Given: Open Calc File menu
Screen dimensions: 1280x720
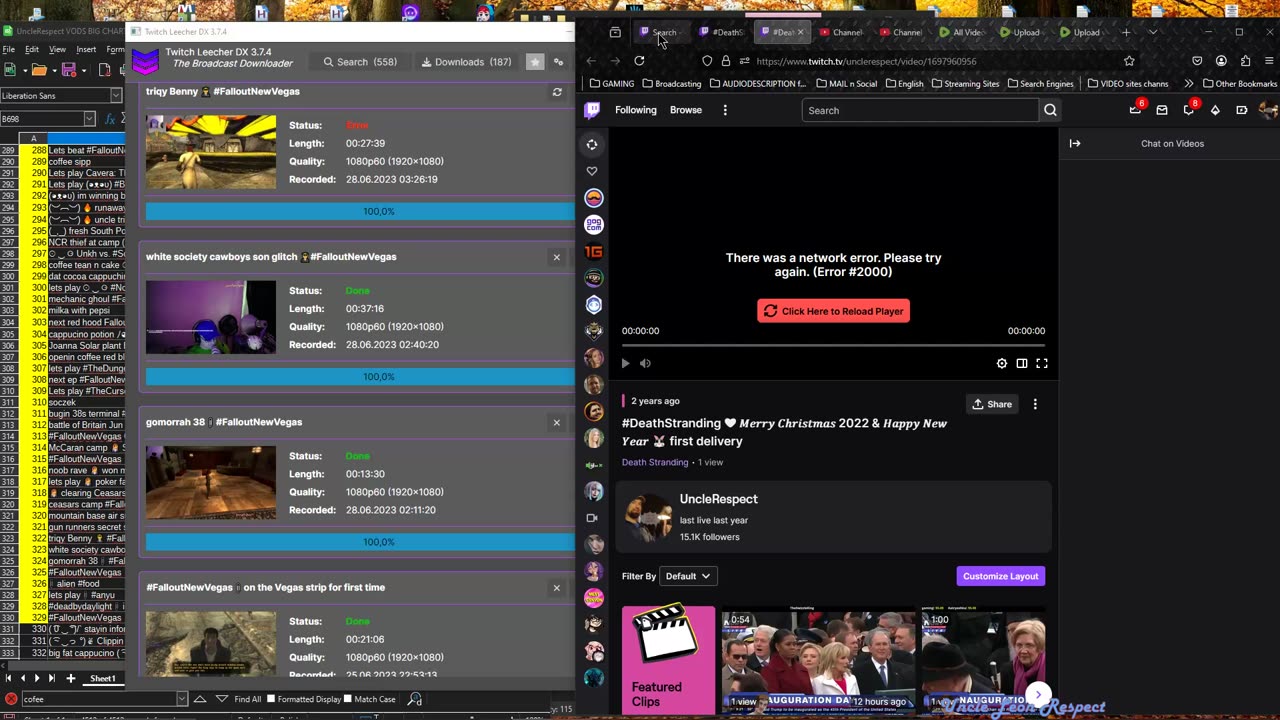Looking at the screenshot, I should [x=8, y=49].
